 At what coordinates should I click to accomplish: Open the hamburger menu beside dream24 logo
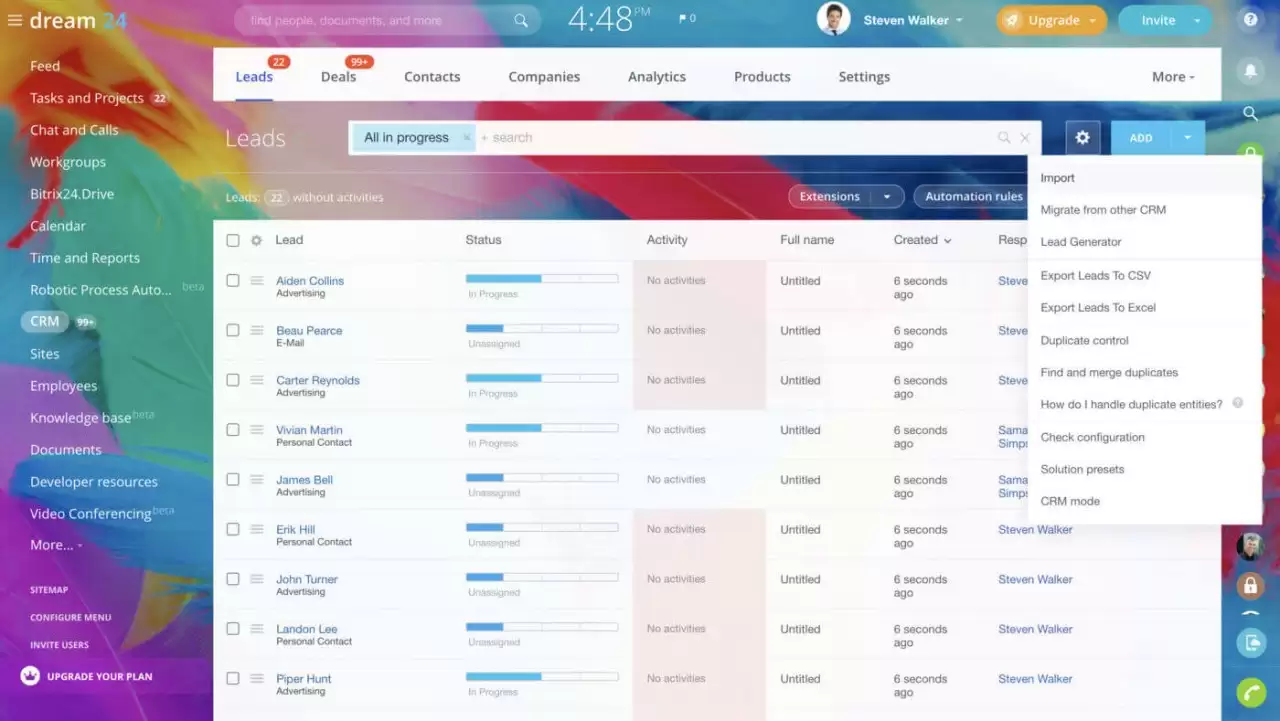pyautogui.click(x=14, y=20)
